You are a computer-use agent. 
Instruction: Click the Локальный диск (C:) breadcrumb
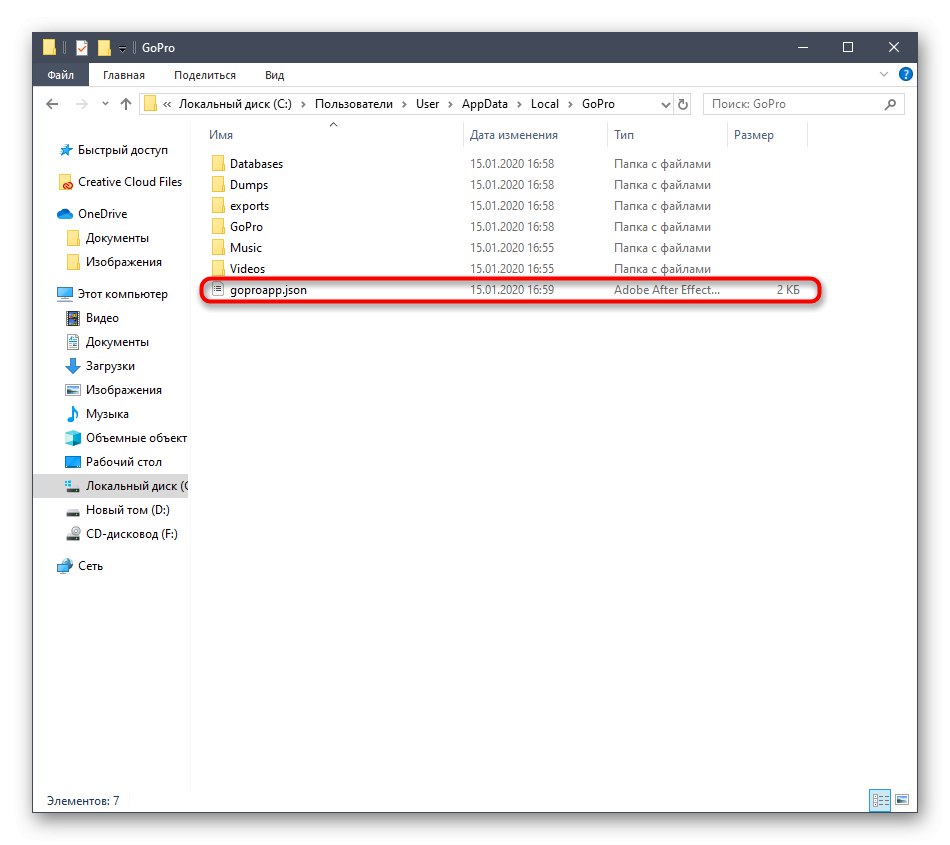235,104
